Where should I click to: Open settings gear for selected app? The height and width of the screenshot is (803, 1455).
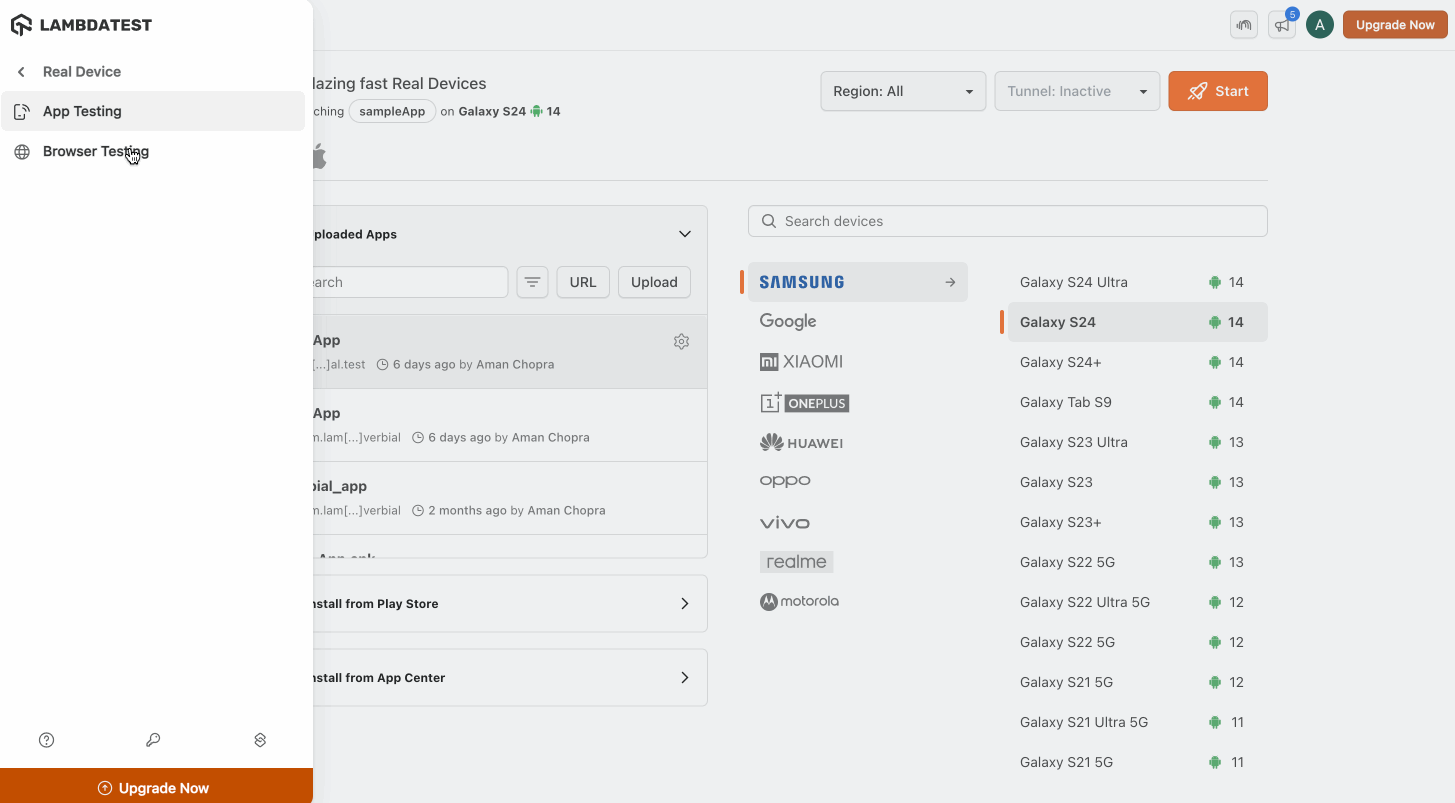[681, 341]
